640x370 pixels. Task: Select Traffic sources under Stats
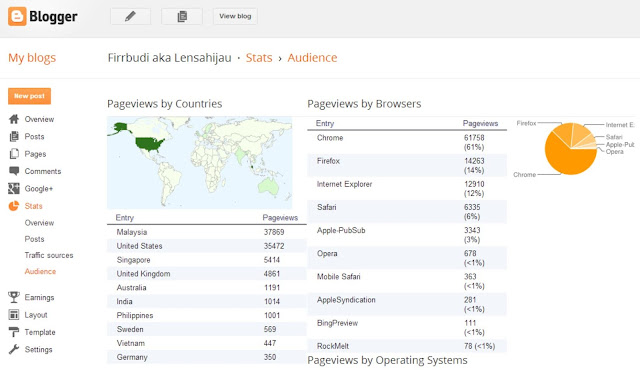(49, 255)
